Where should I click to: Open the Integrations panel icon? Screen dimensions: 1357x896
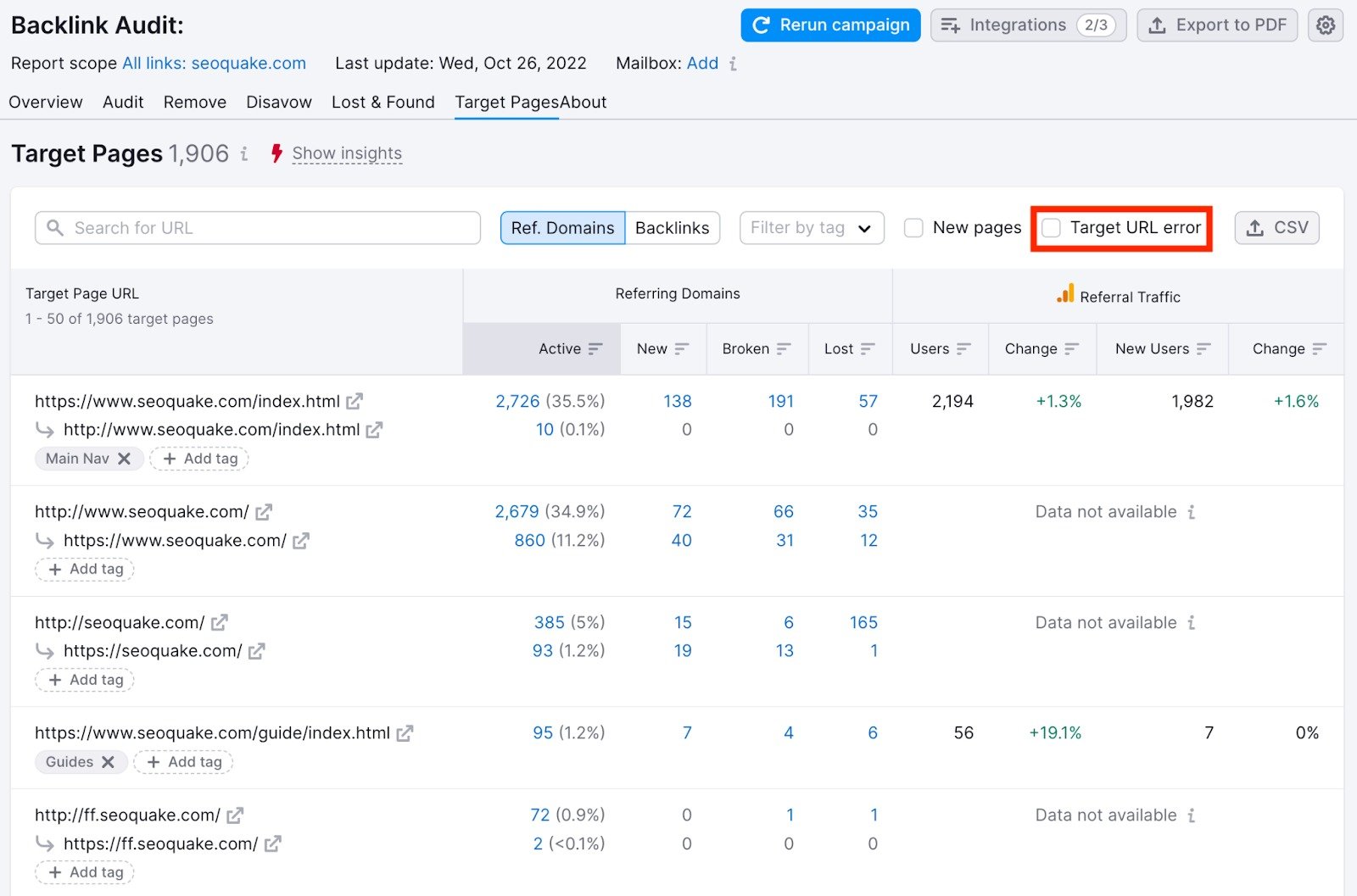[x=952, y=25]
